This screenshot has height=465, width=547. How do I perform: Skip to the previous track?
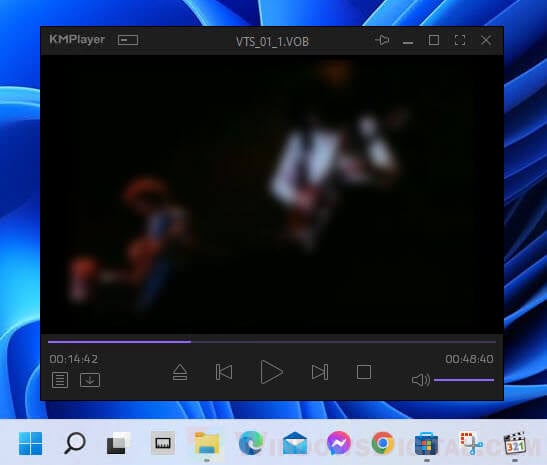(x=224, y=372)
